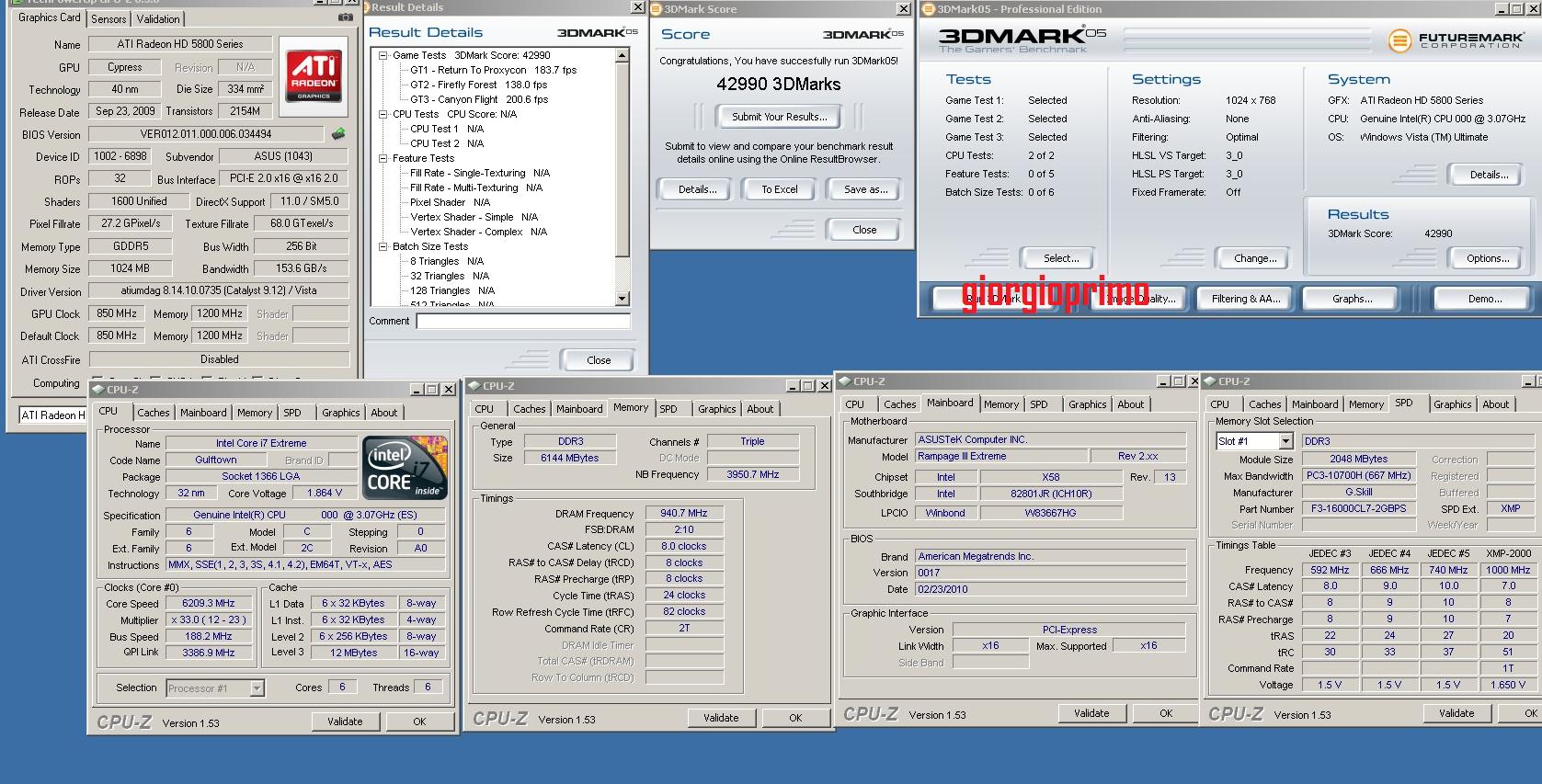Open Details... in the 3DMark Score window
This screenshot has width=1542, height=784.
coord(697,189)
